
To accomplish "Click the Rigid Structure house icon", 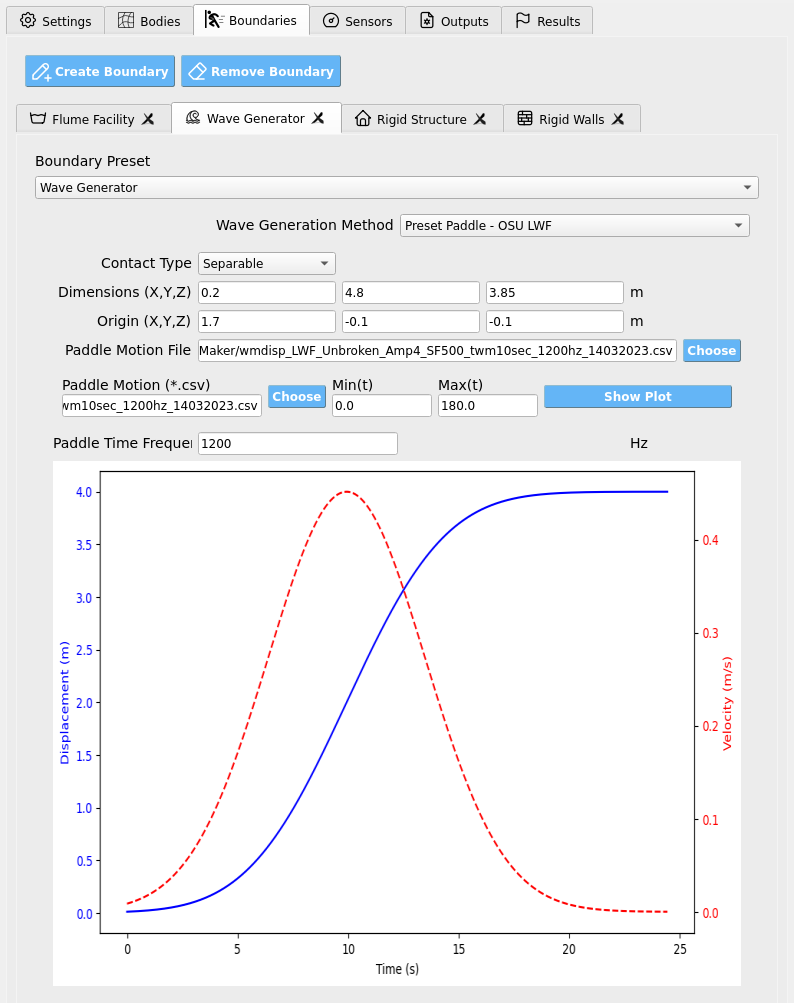I will (x=363, y=118).
